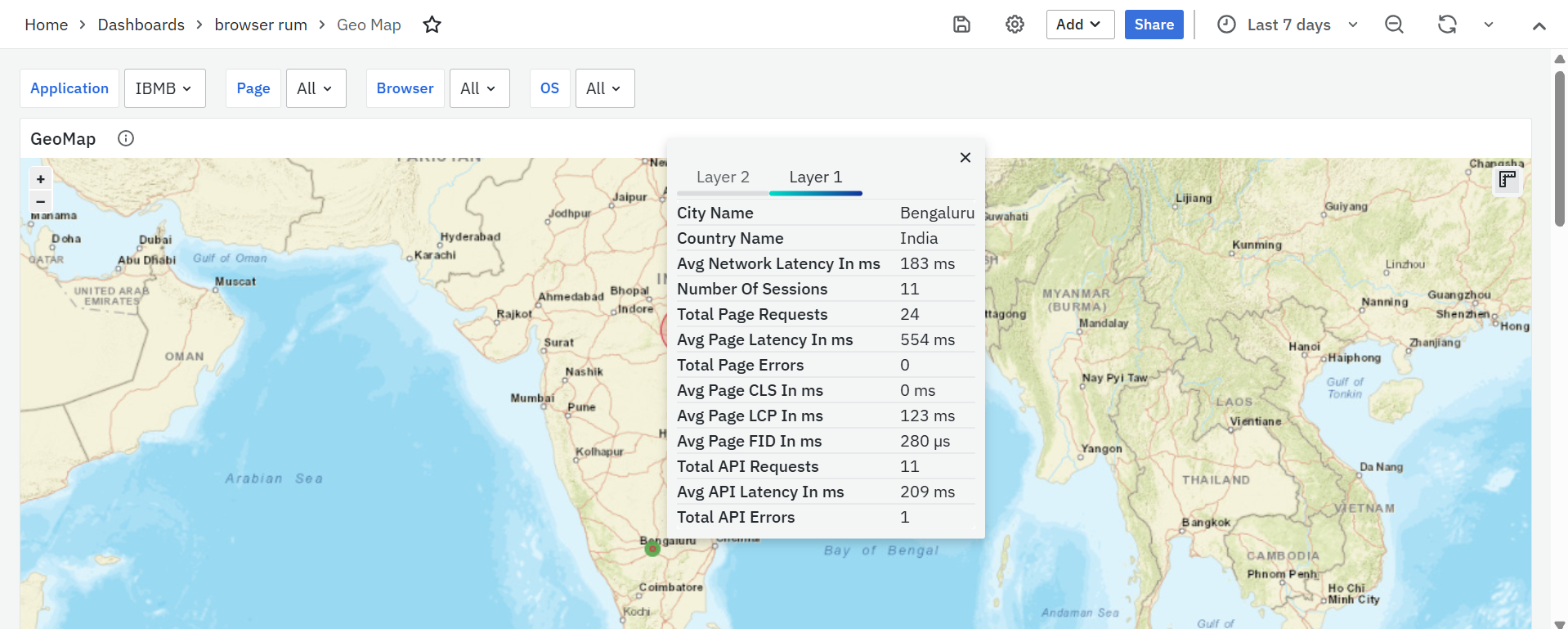Screen dimensions: 1568x629
Task: Zoom out the time range
Action: [x=1394, y=25]
